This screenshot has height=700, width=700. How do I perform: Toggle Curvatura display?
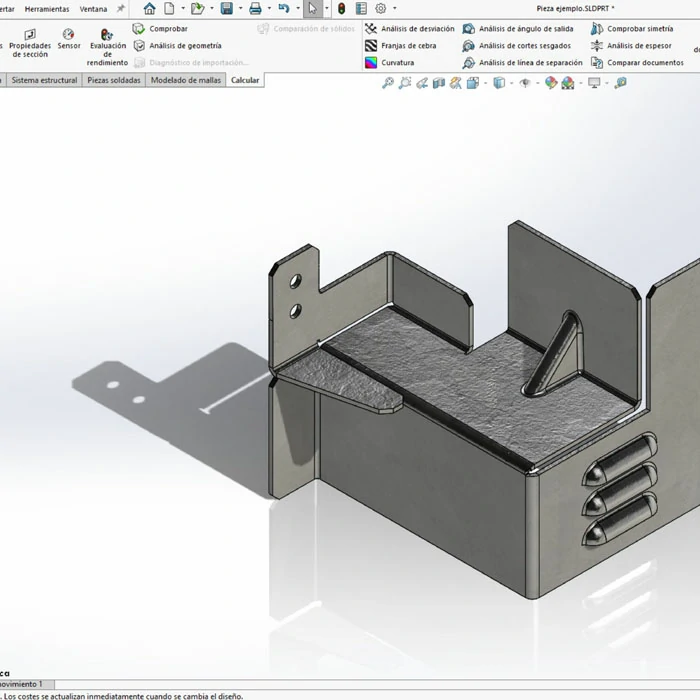390,62
